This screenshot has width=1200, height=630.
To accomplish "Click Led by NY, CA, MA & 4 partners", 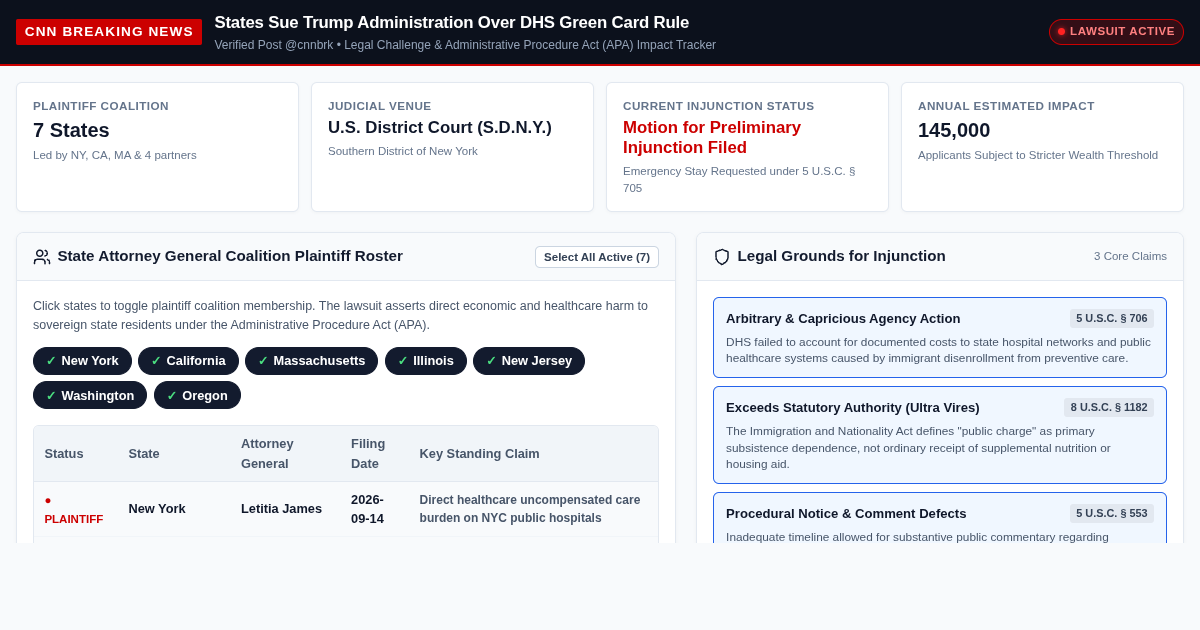I will pyautogui.click(x=115, y=155).
